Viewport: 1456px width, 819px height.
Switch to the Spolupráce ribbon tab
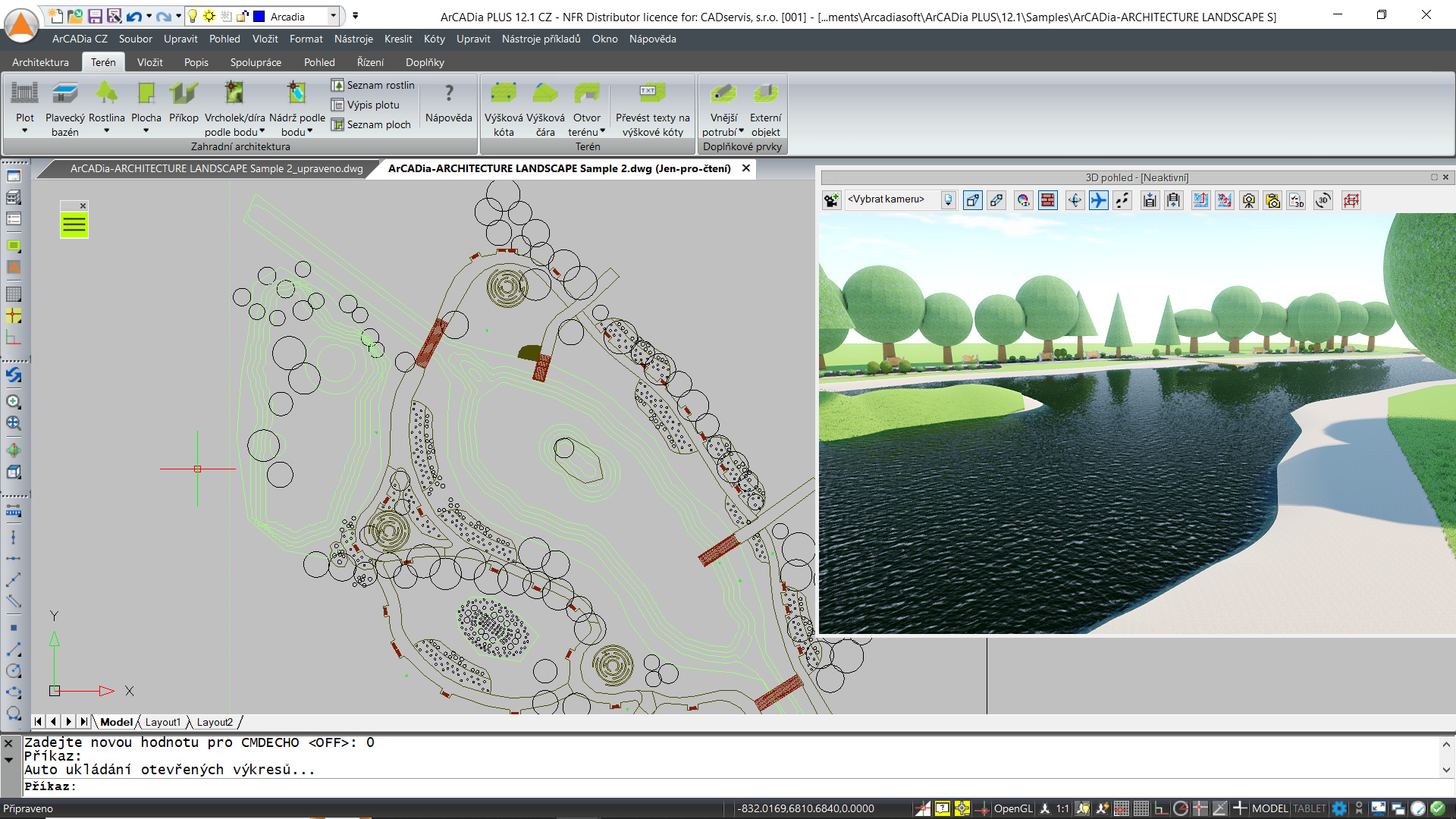[x=256, y=62]
